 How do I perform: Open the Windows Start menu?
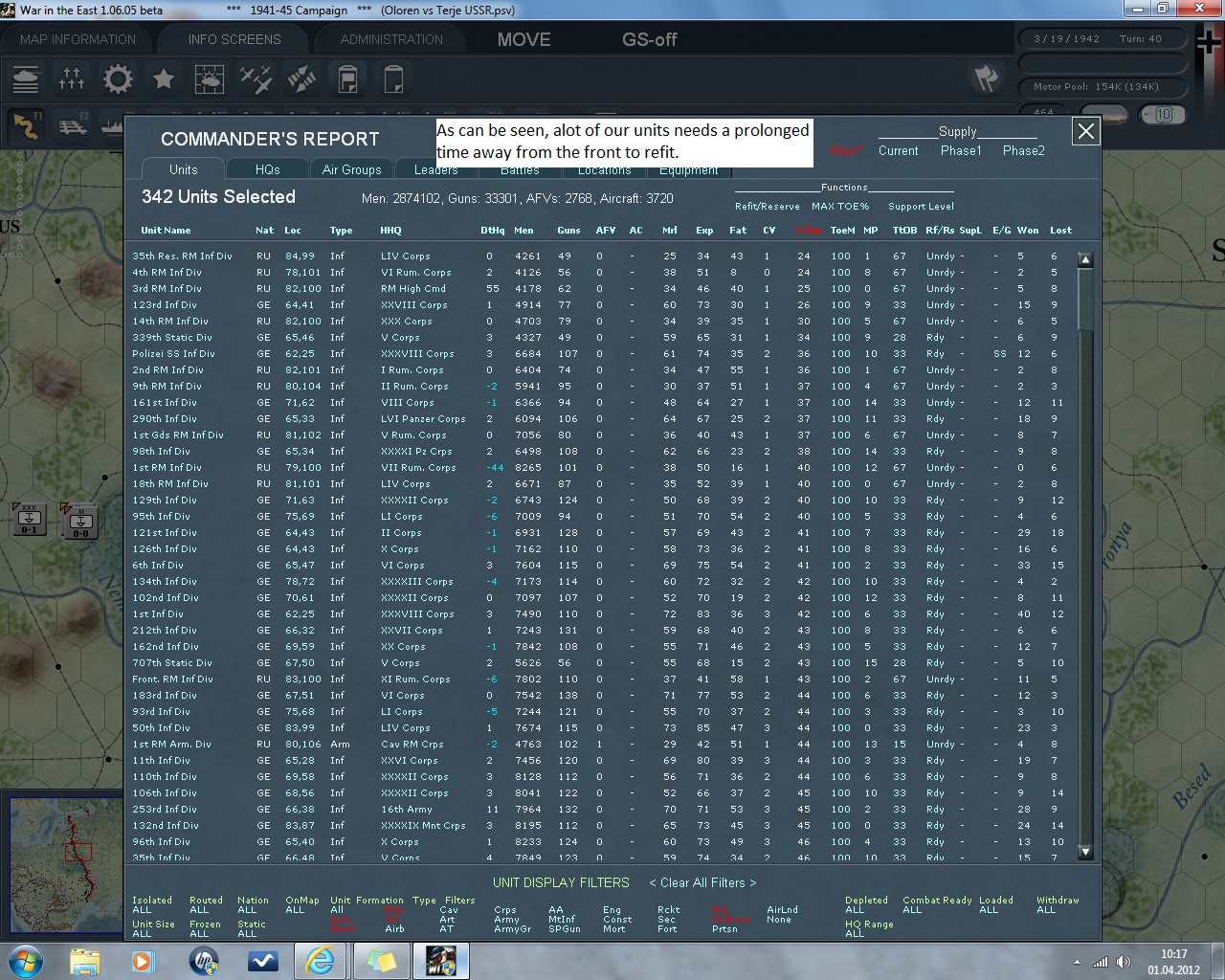24,960
